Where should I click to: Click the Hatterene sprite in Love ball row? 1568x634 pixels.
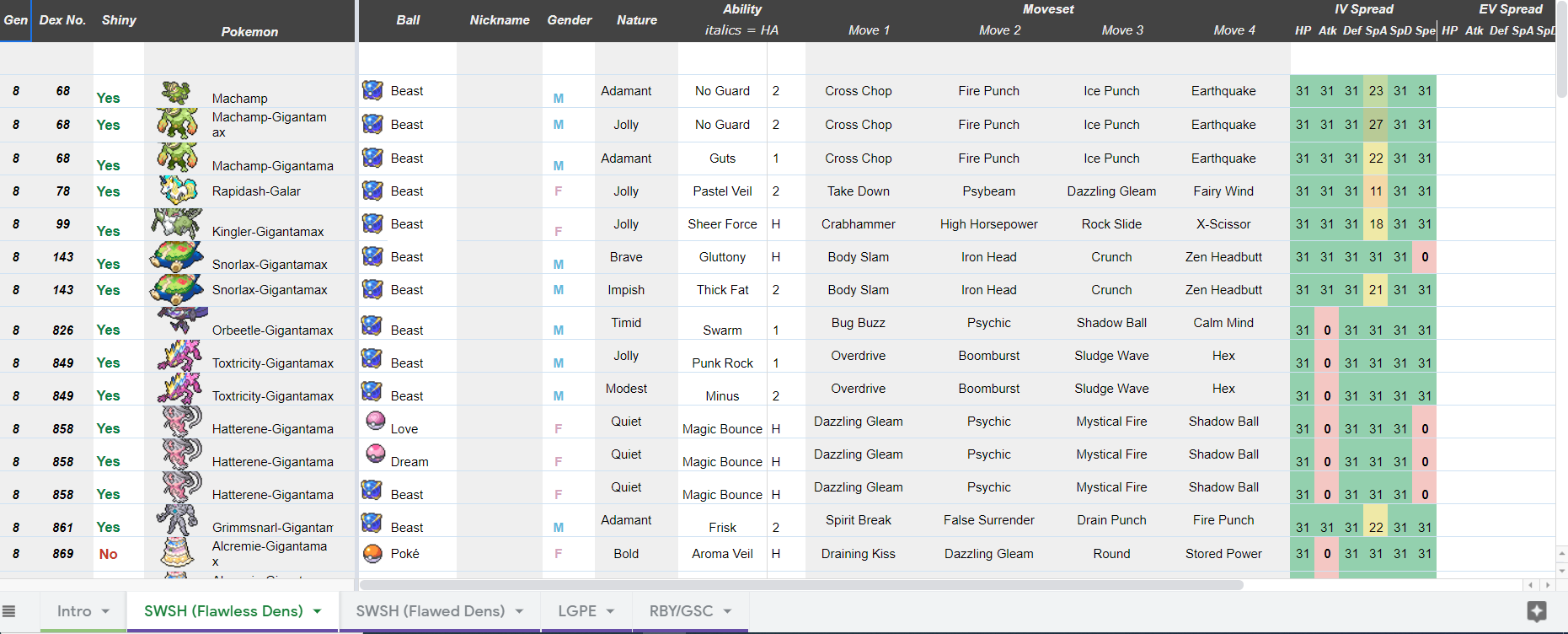(181, 421)
